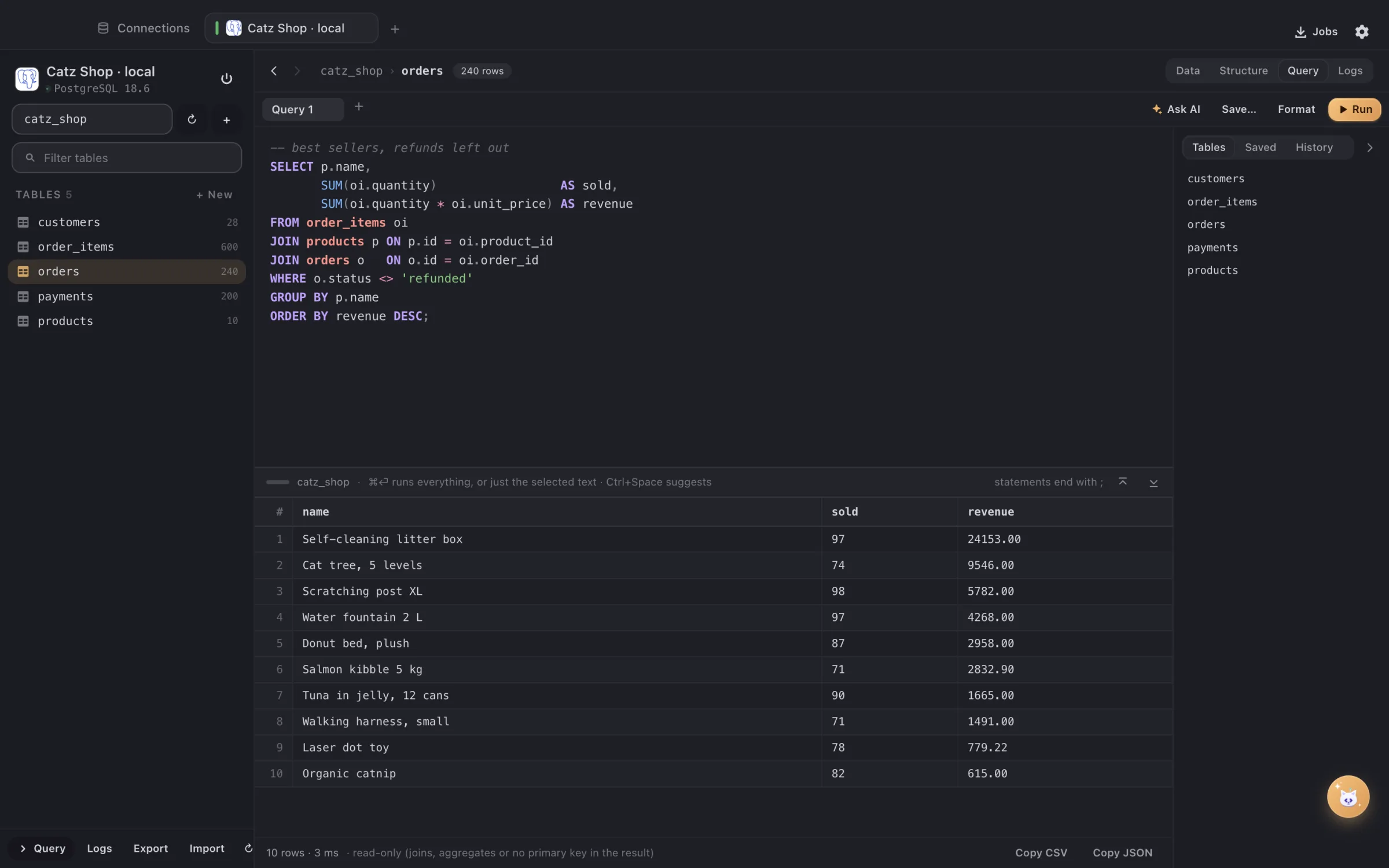Click the refresh icon next to Import
Screen dimensions: 1389x868
(248, 848)
